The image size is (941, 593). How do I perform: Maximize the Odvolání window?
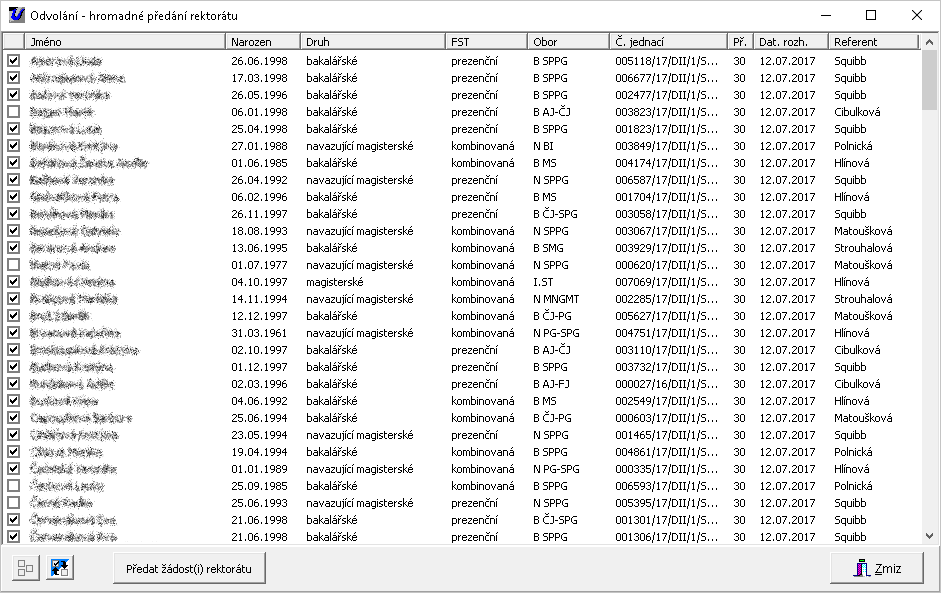coord(870,15)
